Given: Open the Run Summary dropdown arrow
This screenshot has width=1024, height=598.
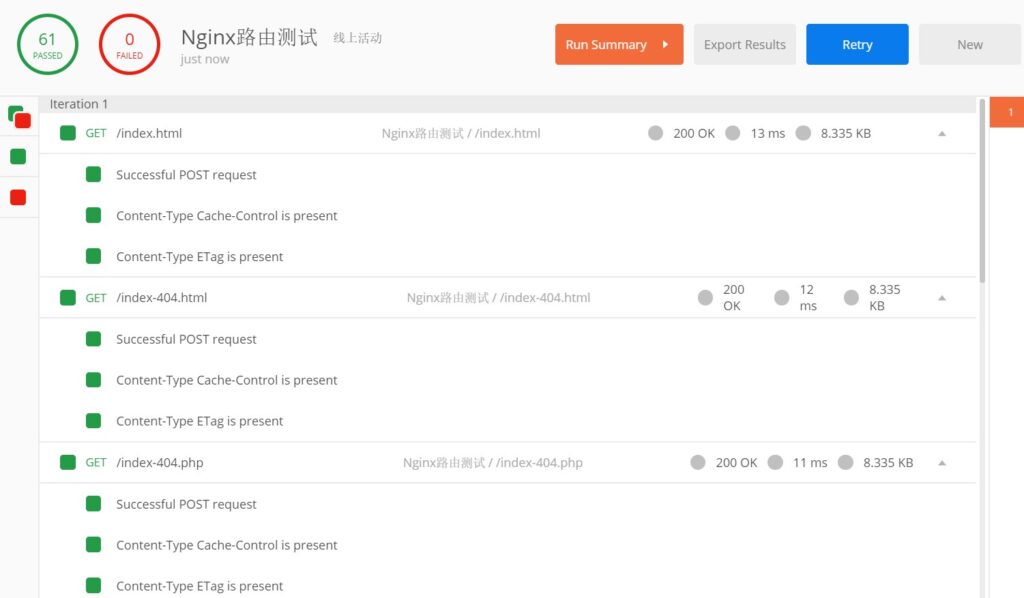Looking at the screenshot, I should (x=665, y=45).
